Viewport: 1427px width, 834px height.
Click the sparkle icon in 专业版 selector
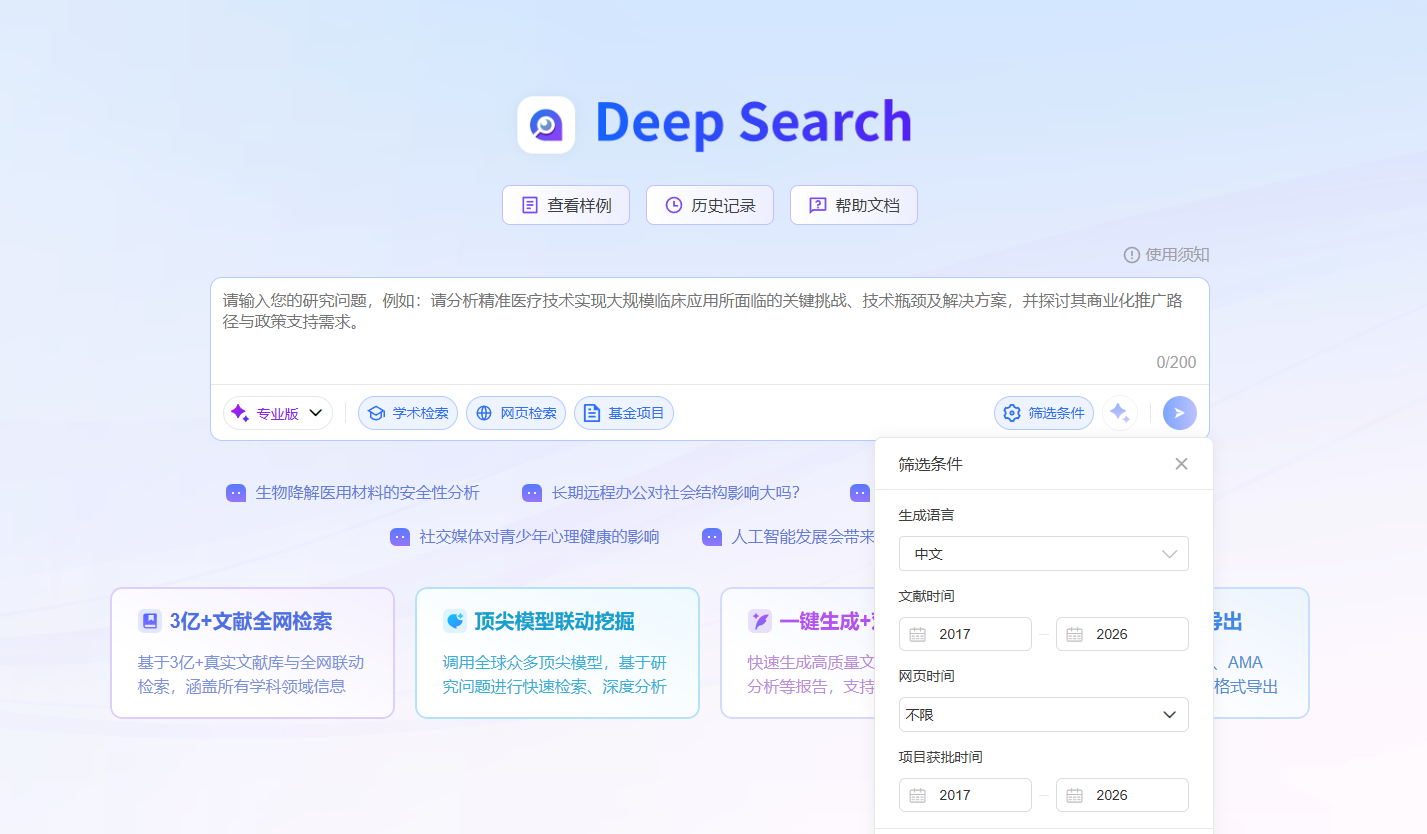pos(240,413)
